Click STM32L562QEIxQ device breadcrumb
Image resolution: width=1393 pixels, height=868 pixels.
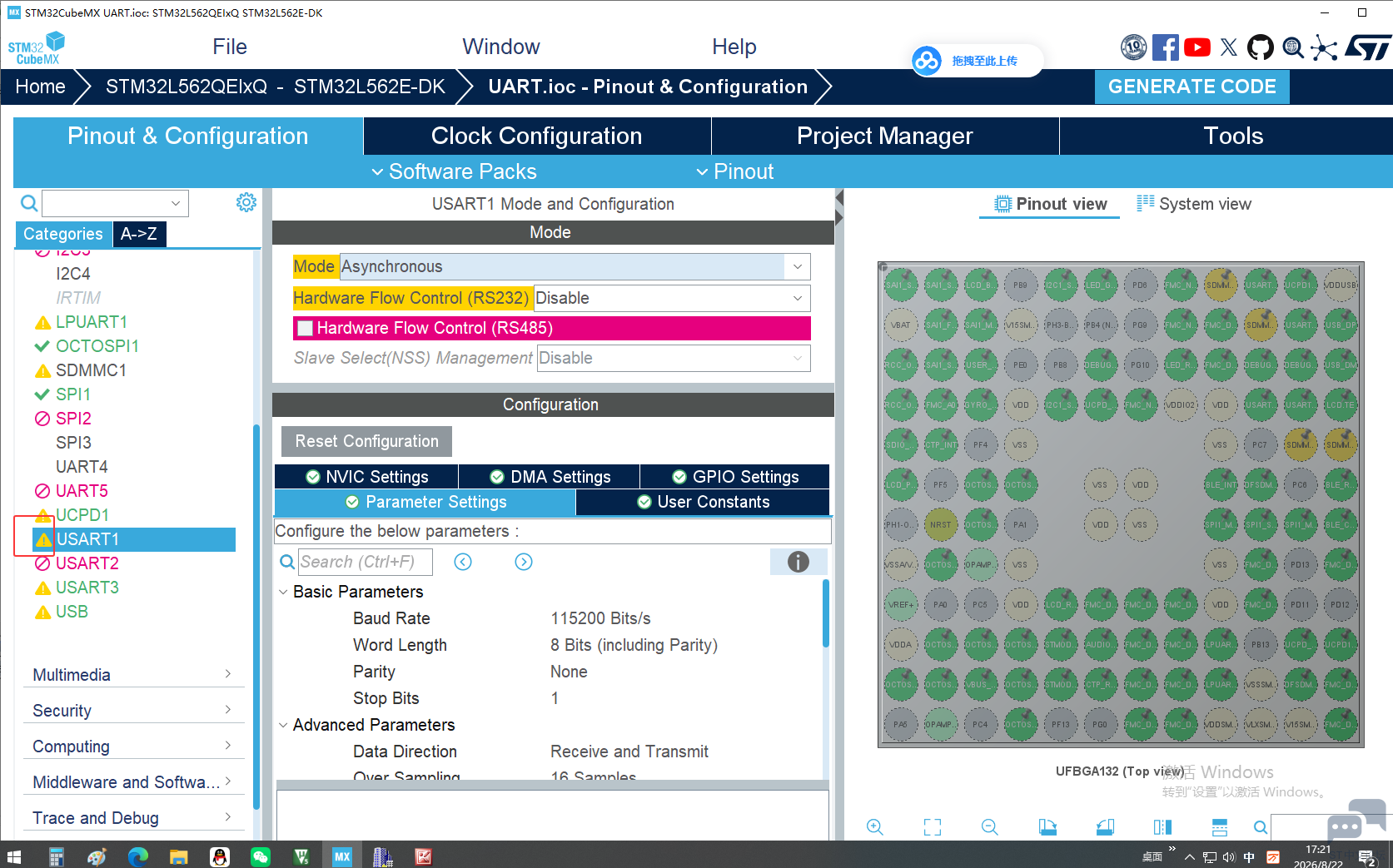[x=276, y=87]
